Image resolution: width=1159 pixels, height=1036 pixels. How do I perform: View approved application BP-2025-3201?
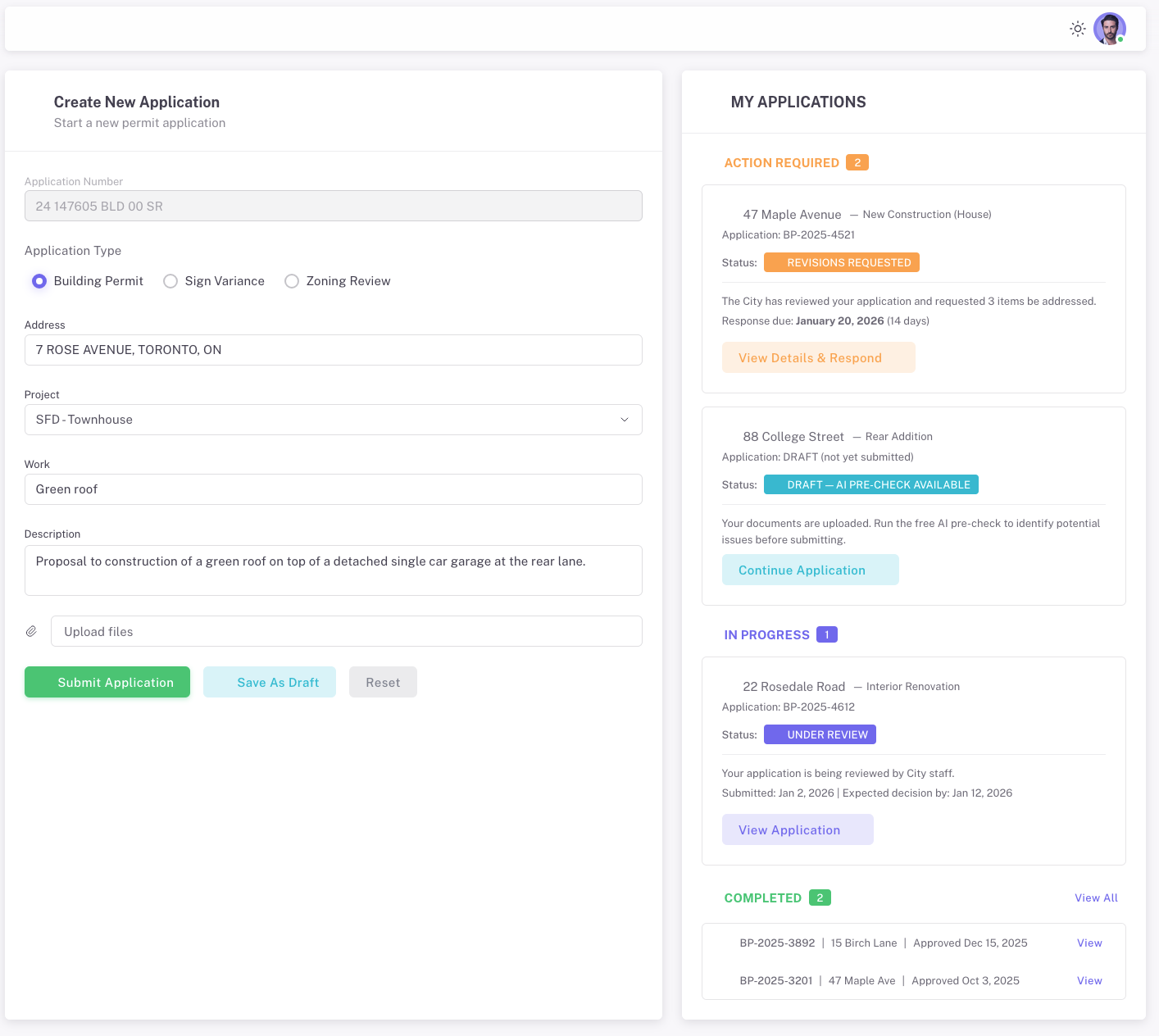(1089, 980)
